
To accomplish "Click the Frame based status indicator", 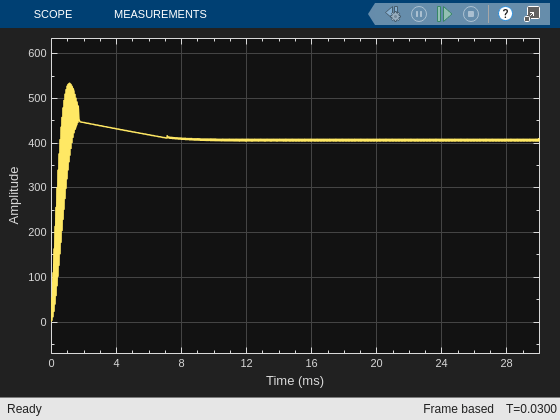I will tap(458, 409).
